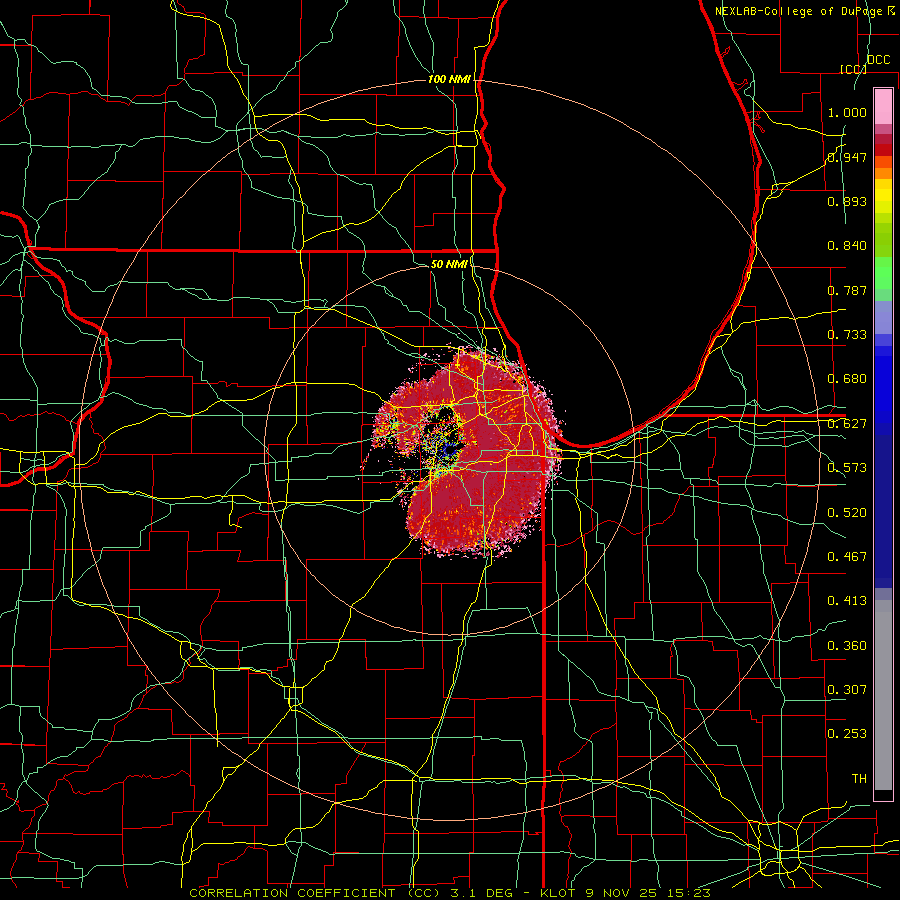Select the 0.307 scale value
Image resolution: width=900 pixels, height=900 pixels.
point(847,690)
